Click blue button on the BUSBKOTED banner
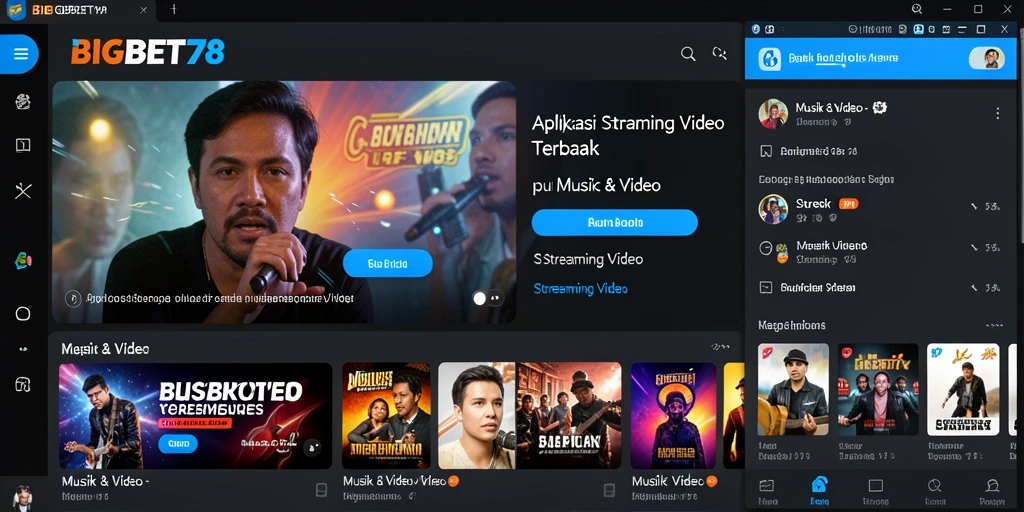Image resolution: width=1024 pixels, height=512 pixels. [178, 443]
